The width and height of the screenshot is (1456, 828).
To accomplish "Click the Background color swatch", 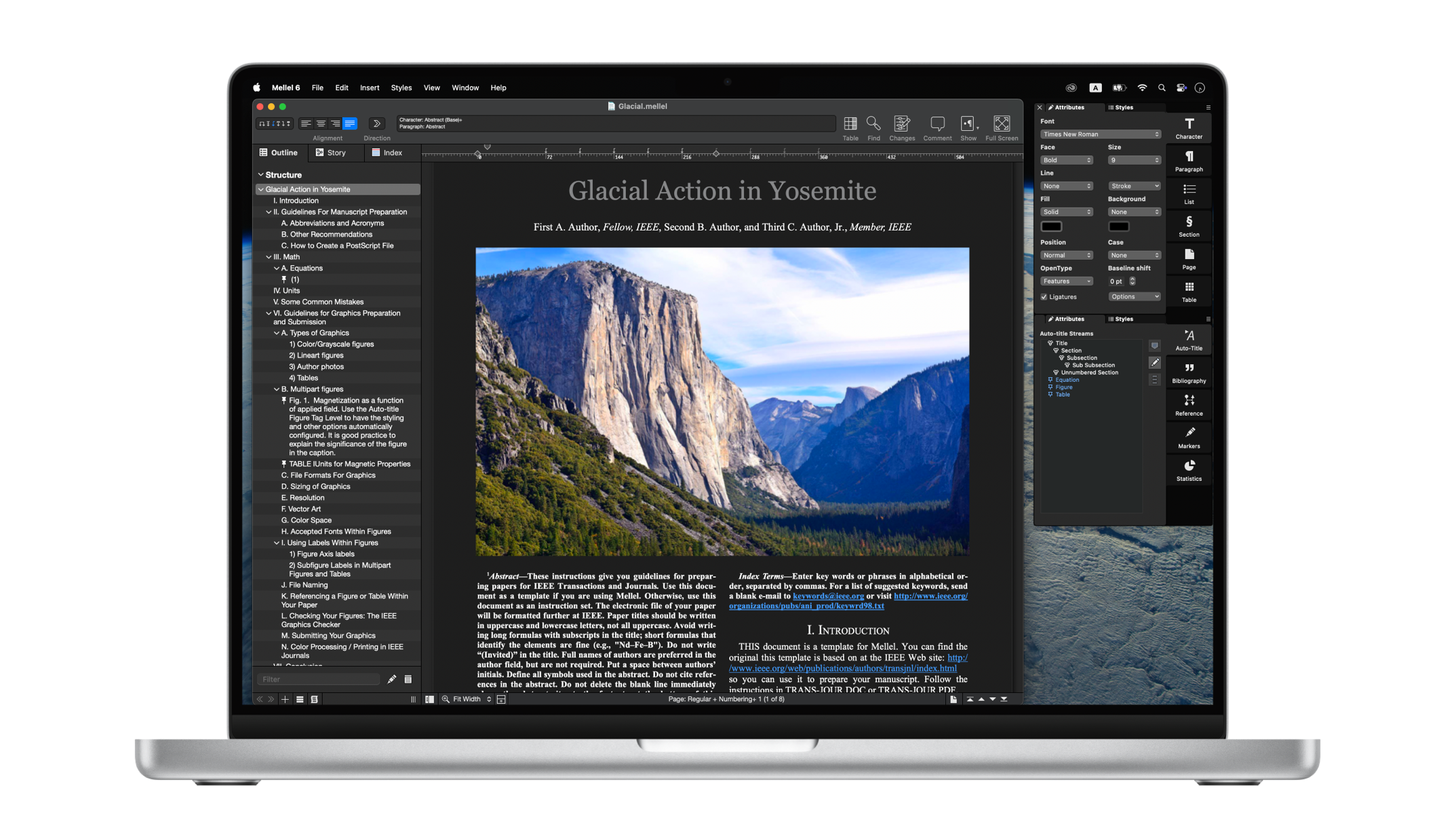I will (1118, 226).
